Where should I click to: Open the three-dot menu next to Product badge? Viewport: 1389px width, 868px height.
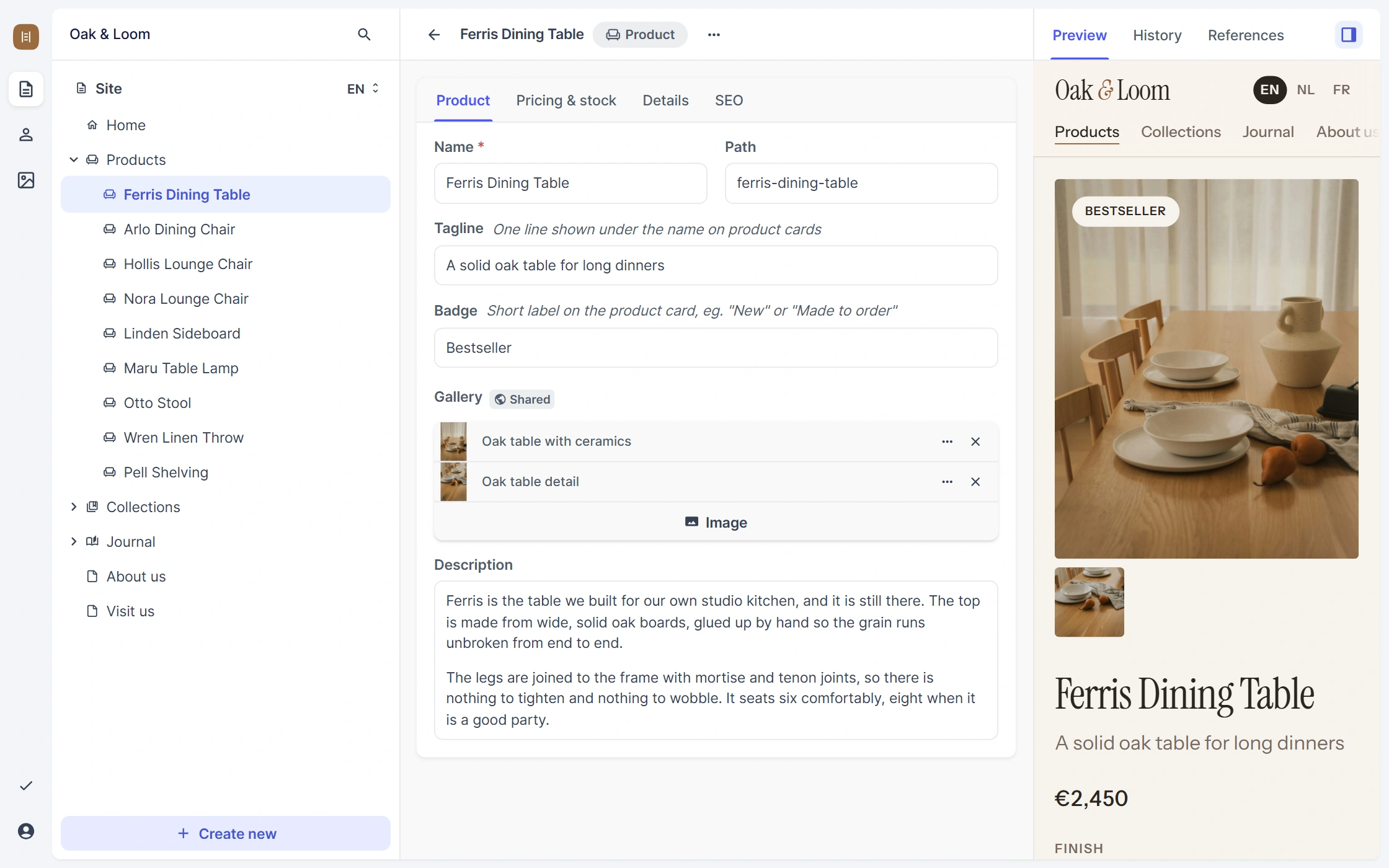point(714,35)
